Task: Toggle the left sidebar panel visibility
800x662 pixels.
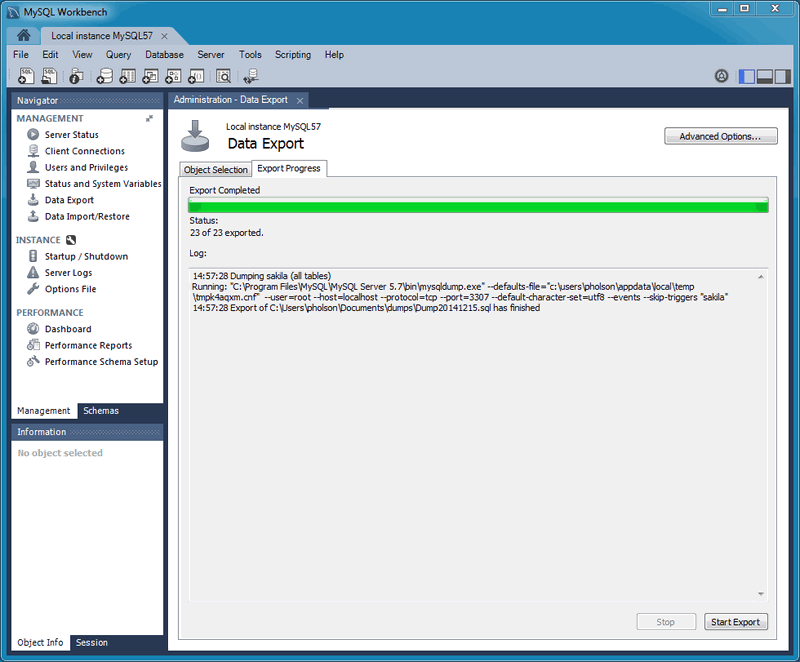Action: tap(747, 77)
